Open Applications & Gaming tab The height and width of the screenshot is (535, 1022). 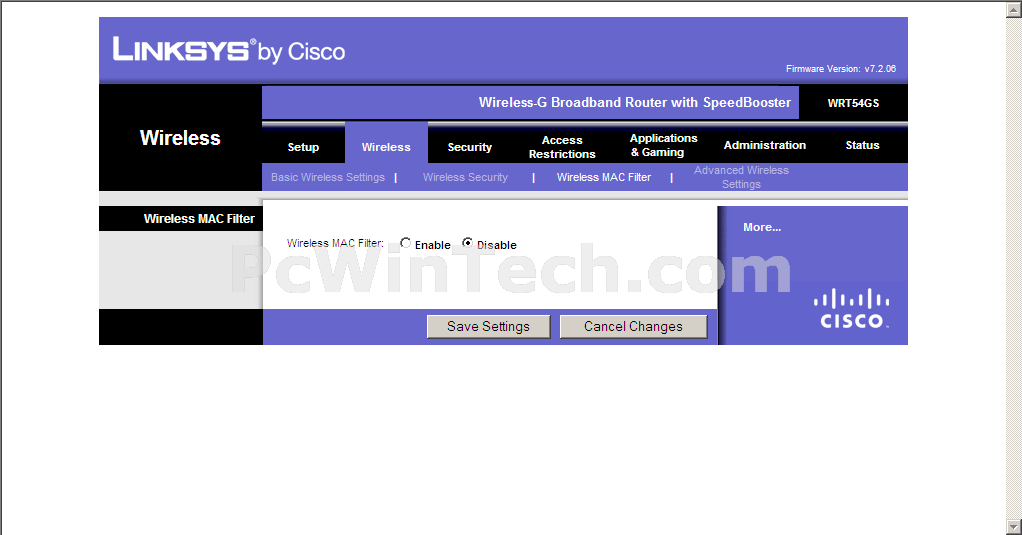[x=663, y=145]
